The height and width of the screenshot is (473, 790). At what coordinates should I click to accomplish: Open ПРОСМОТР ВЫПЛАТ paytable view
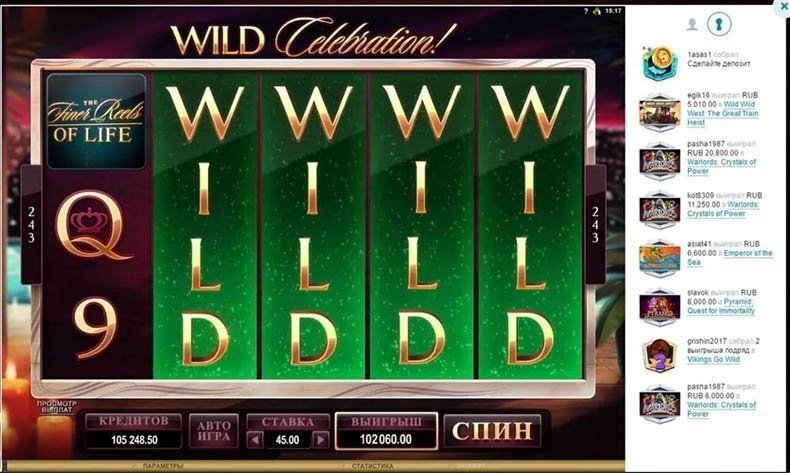coord(56,407)
